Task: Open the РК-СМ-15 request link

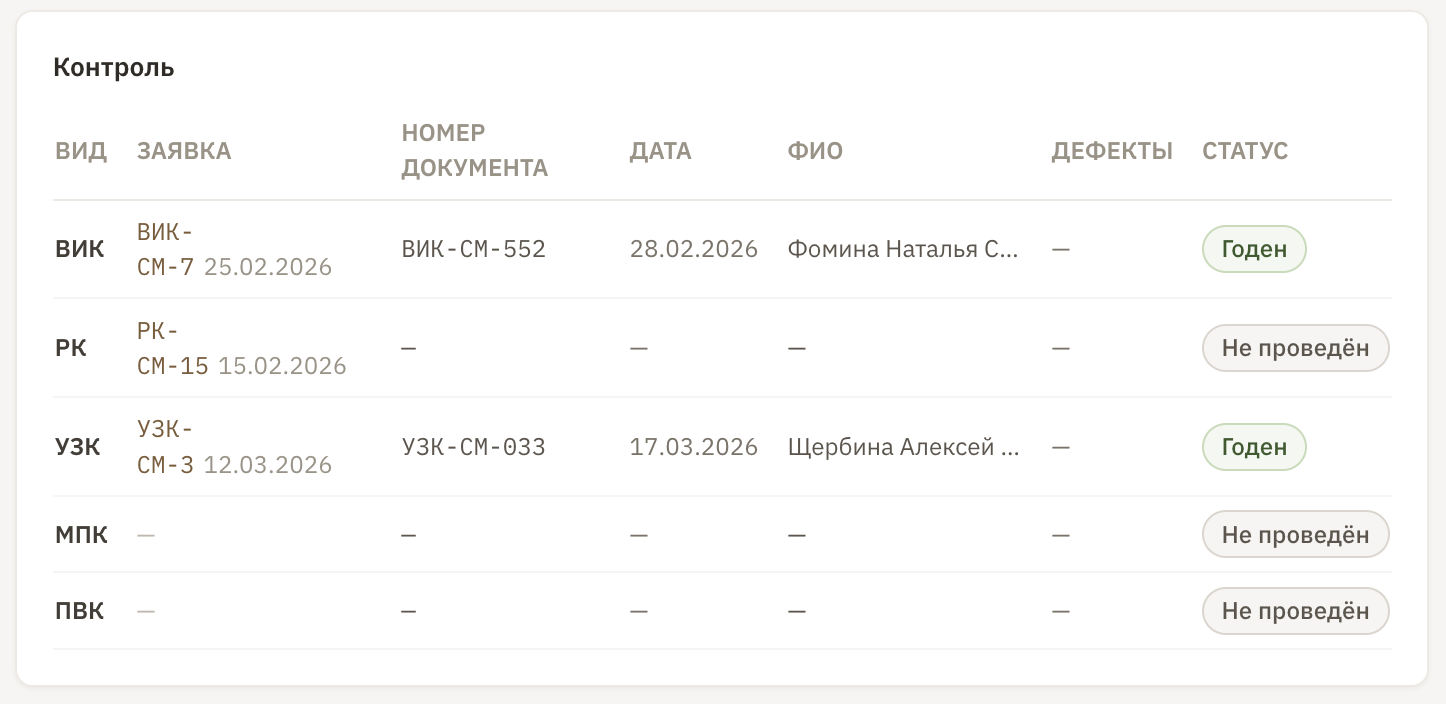Action: tap(173, 348)
